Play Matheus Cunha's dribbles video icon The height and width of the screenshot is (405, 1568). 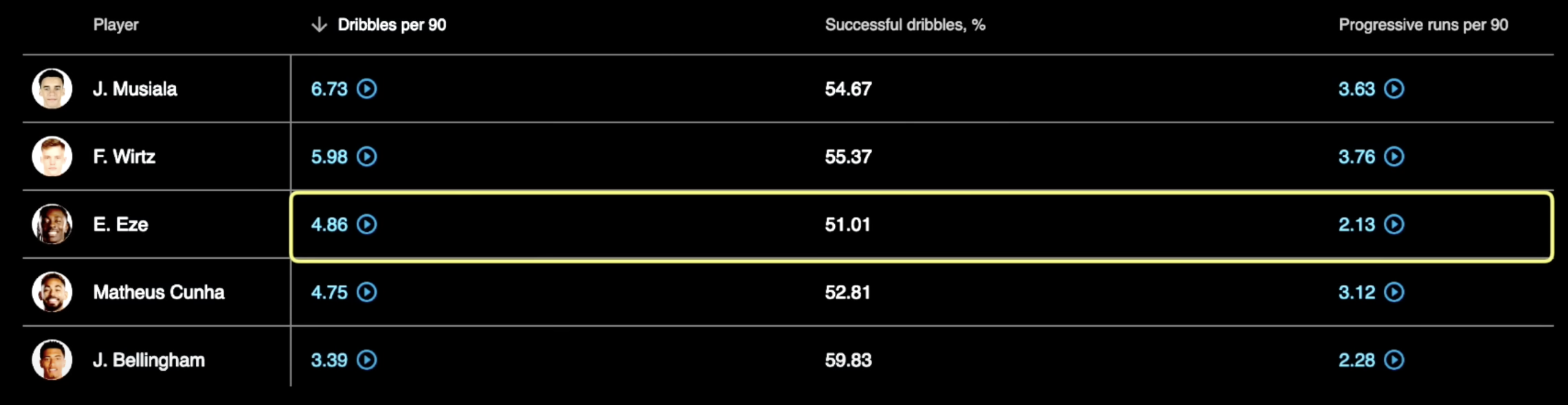[x=367, y=292]
